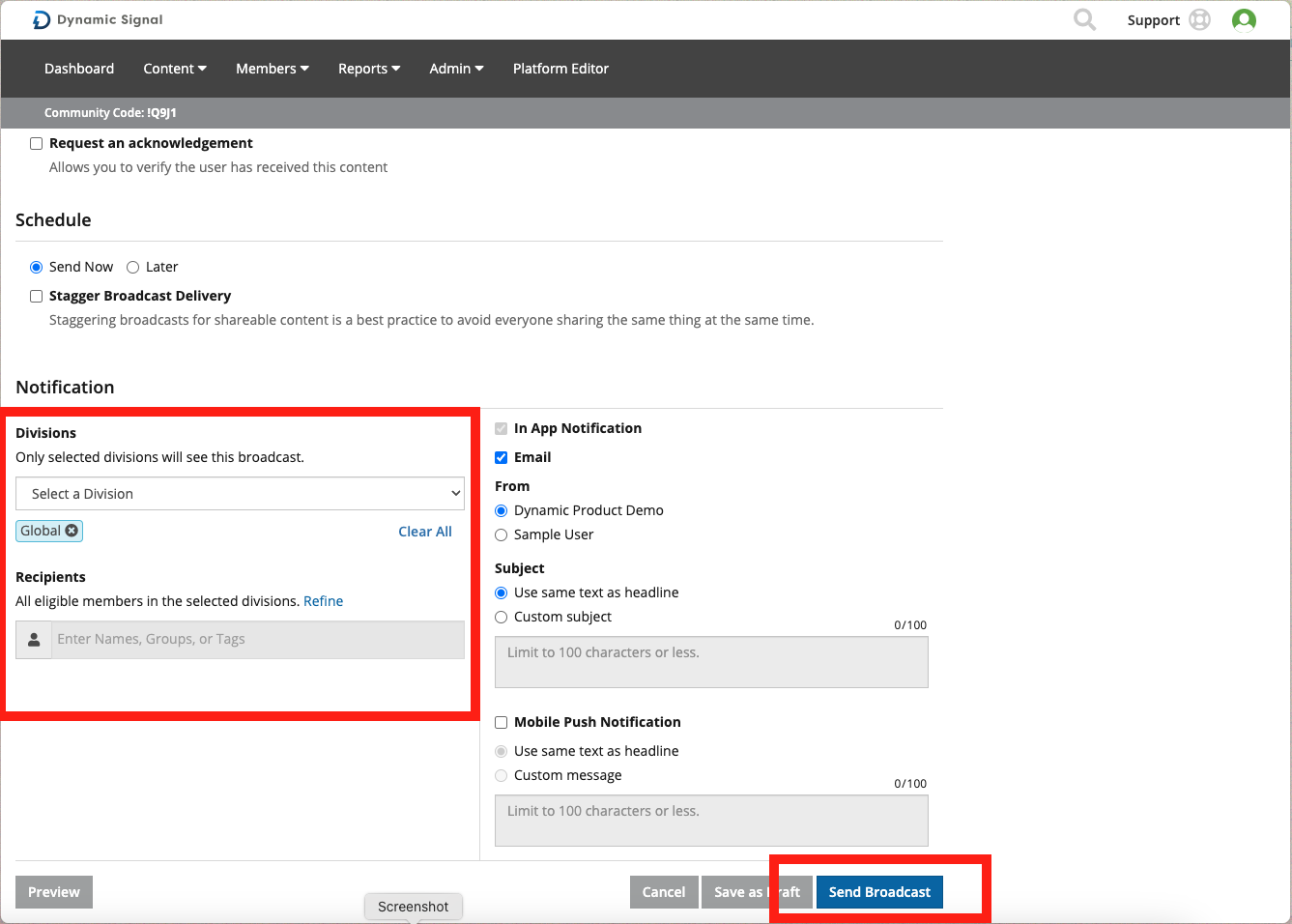The image size is (1292, 924).
Task: Select the Later schedule option
Action: [133, 268]
